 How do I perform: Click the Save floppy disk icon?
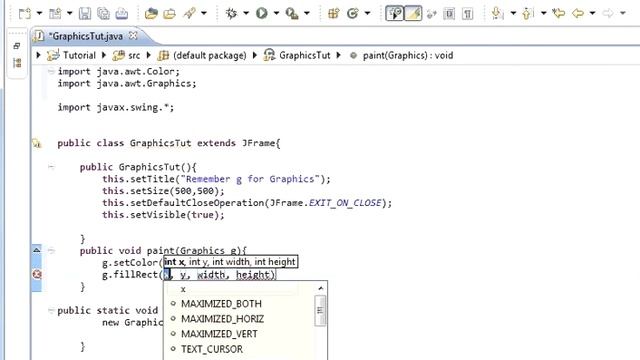(85, 13)
